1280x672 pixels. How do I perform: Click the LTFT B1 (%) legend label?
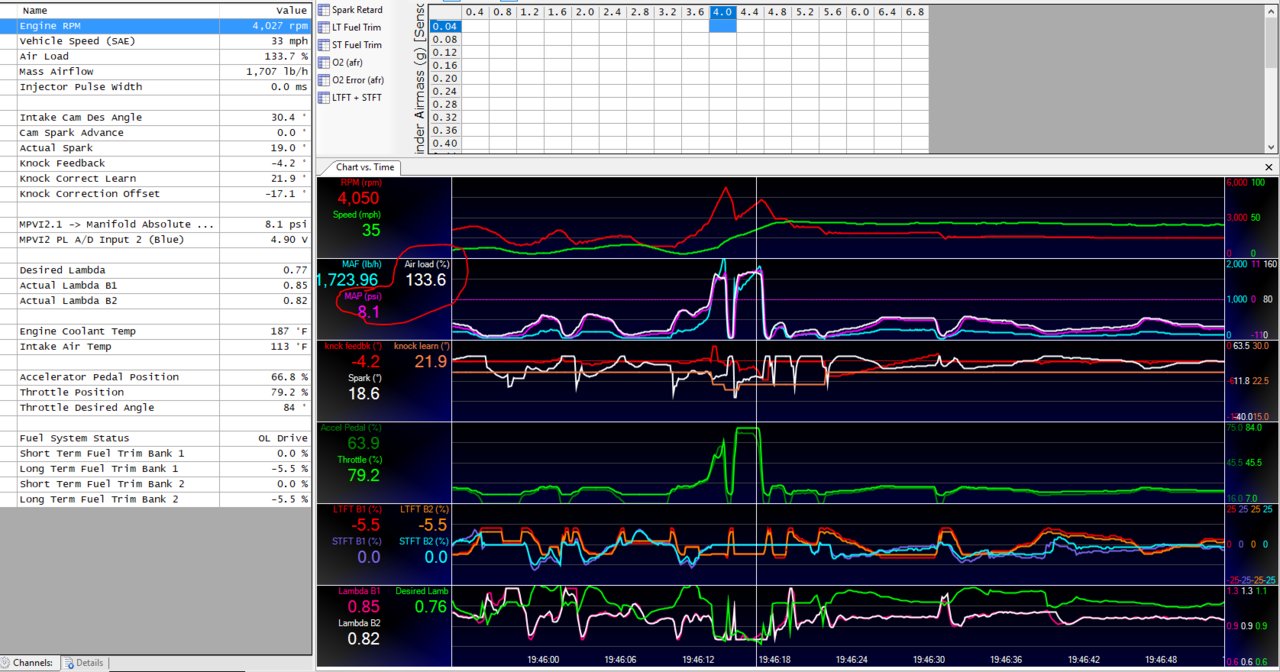click(x=356, y=509)
